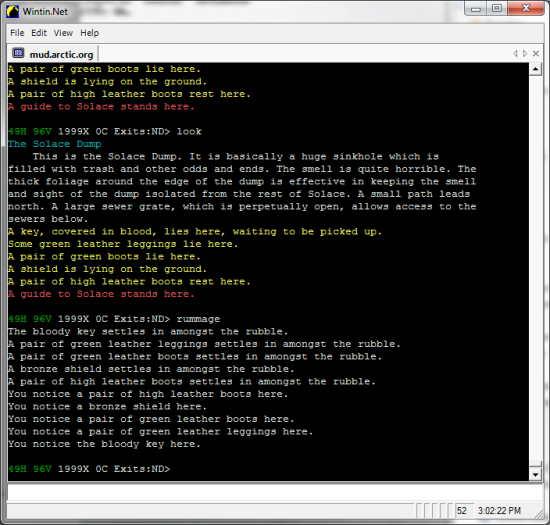
Task: Click the resize grip in status bar corner
Action: tap(538, 514)
